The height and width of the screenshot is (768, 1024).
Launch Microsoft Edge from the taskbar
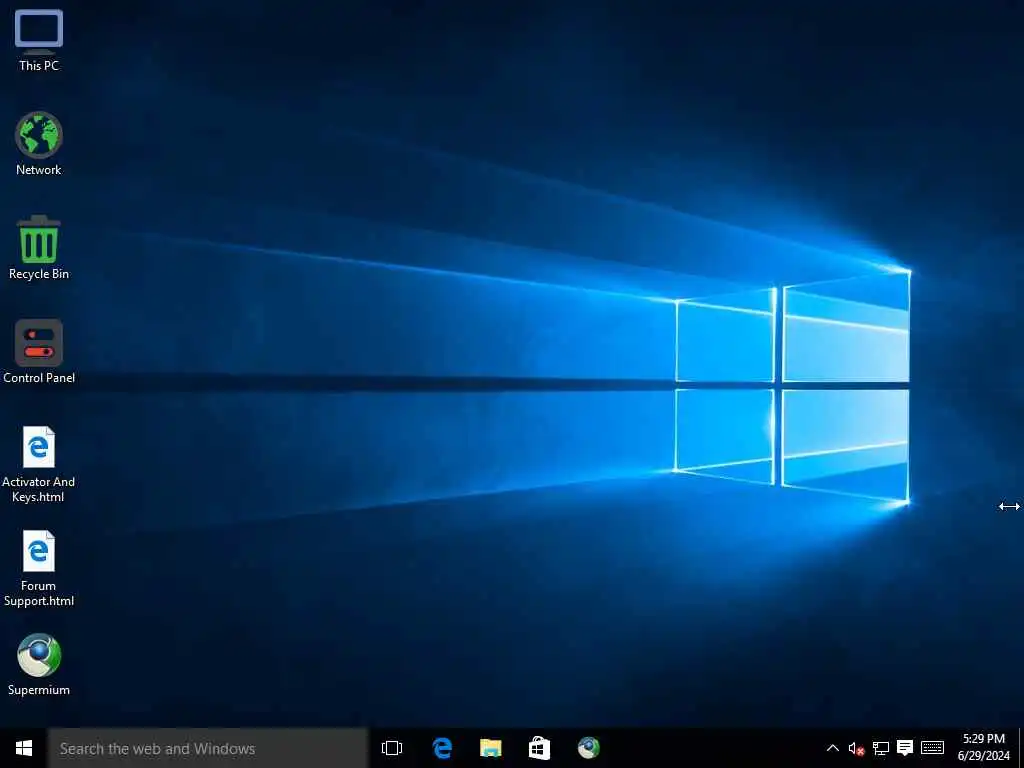click(442, 748)
